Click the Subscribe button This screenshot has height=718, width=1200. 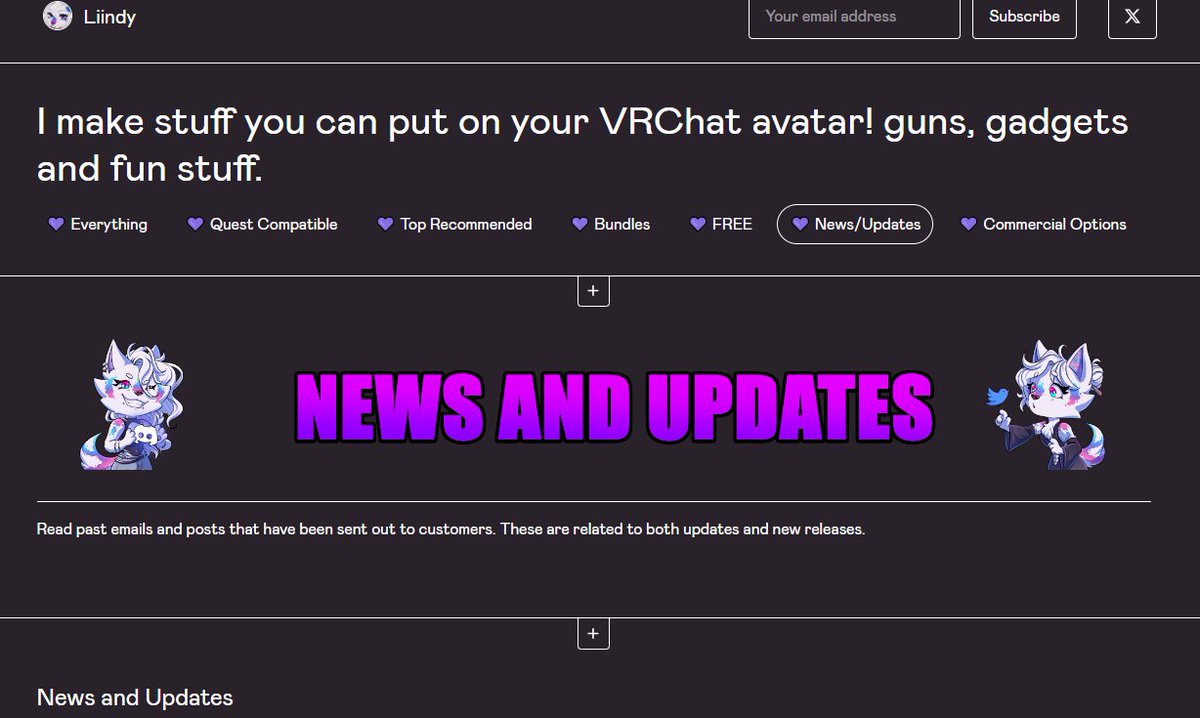[1024, 16]
